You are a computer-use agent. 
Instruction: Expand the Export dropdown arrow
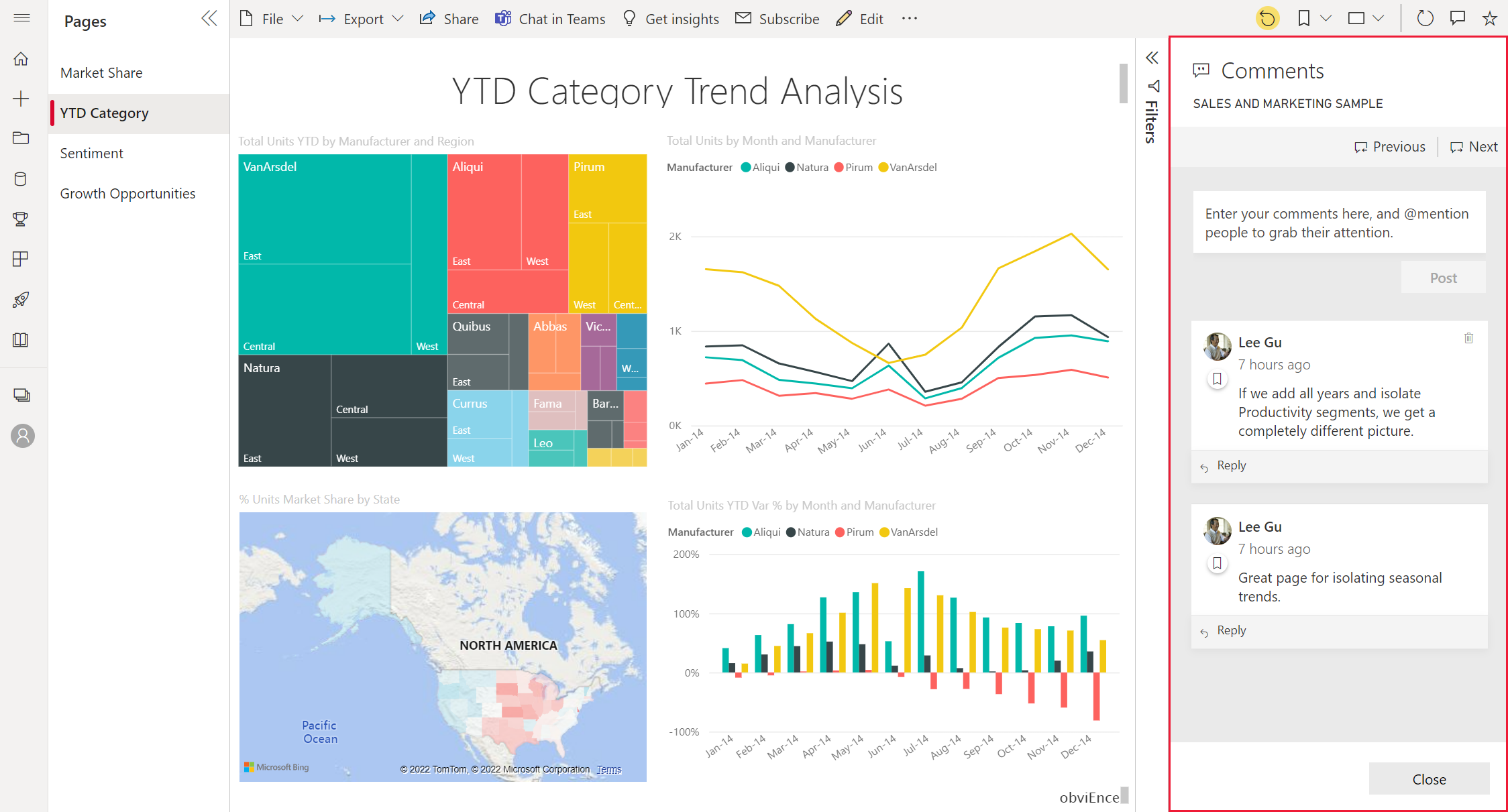pos(398,17)
